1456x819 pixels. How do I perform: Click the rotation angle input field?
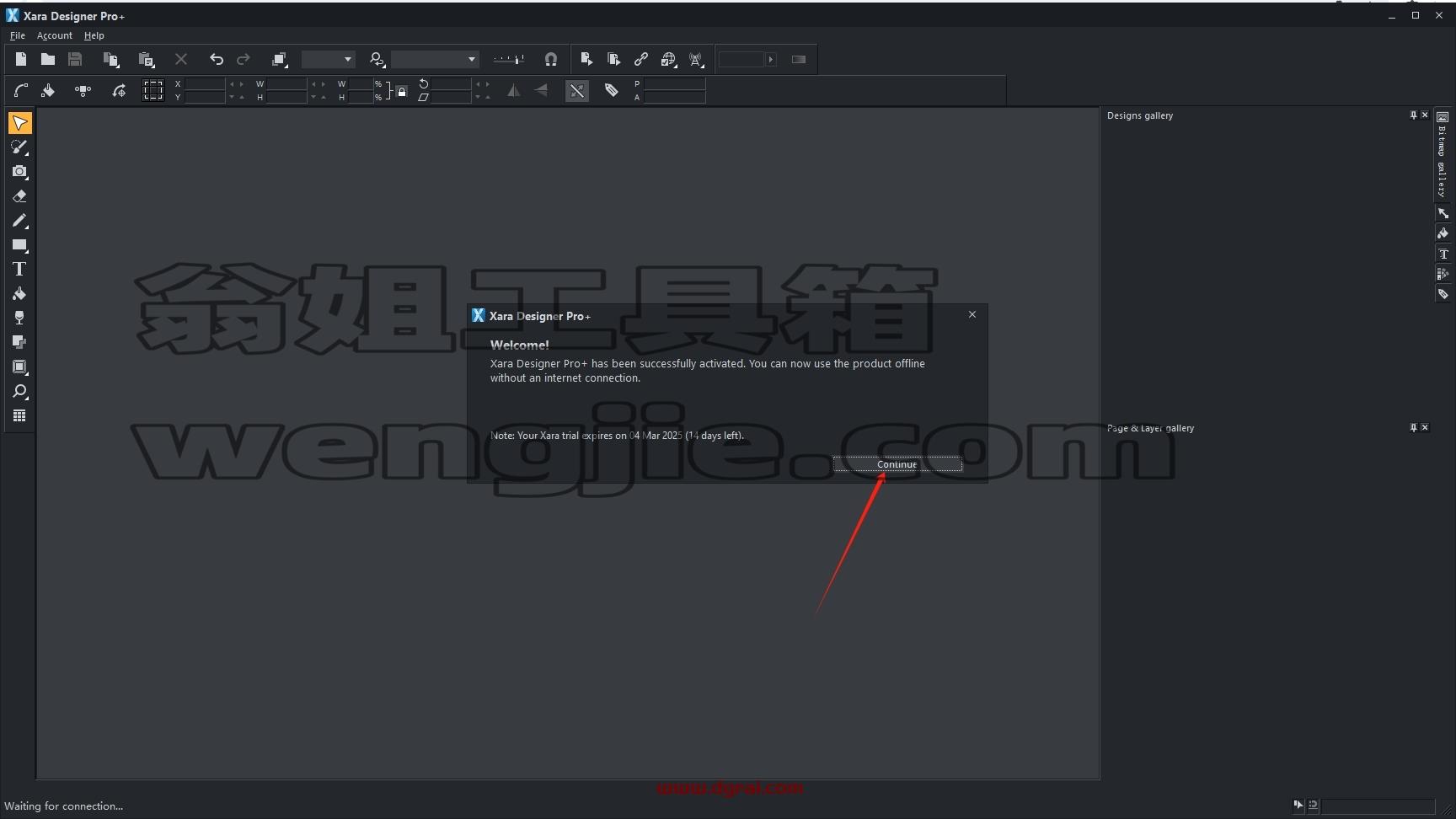[x=451, y=84]
